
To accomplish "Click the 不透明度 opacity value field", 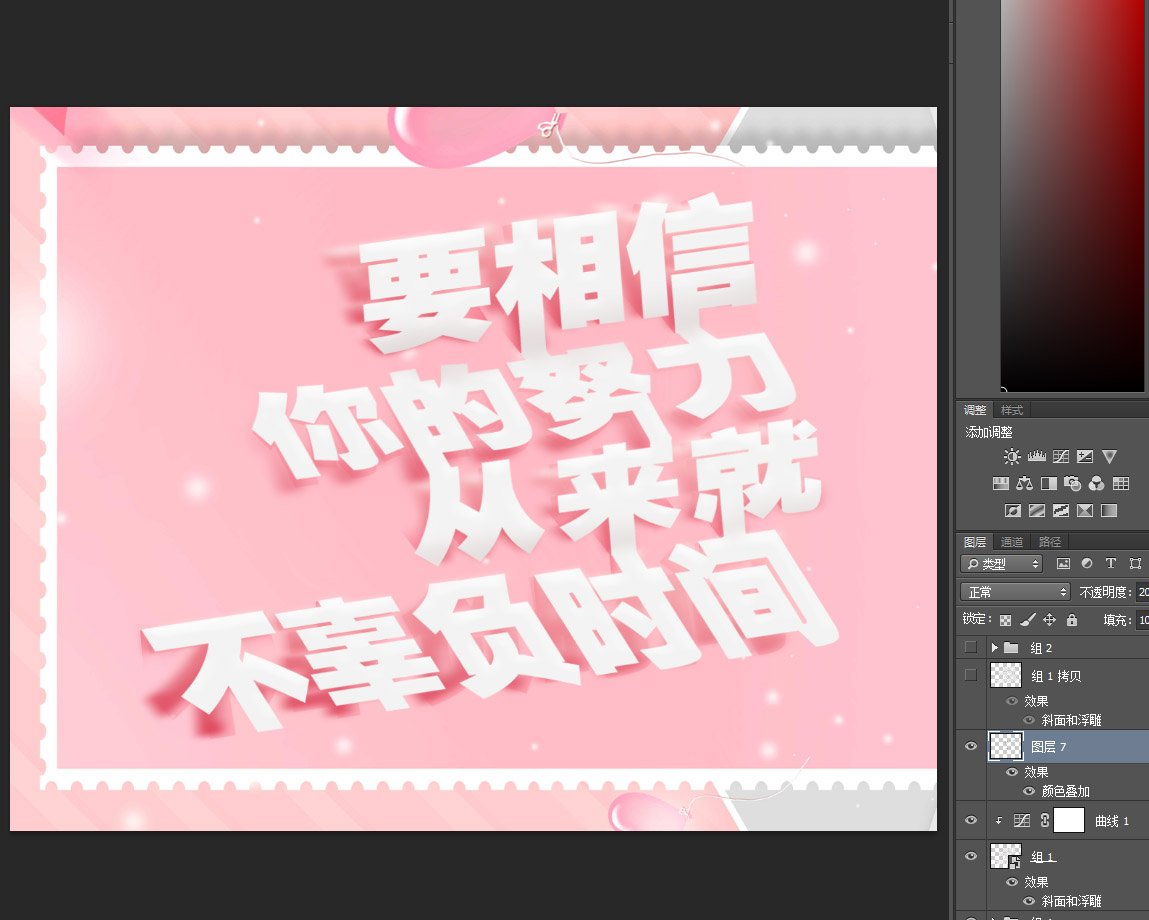I will pyautogui.click(x=1142, y=592).
